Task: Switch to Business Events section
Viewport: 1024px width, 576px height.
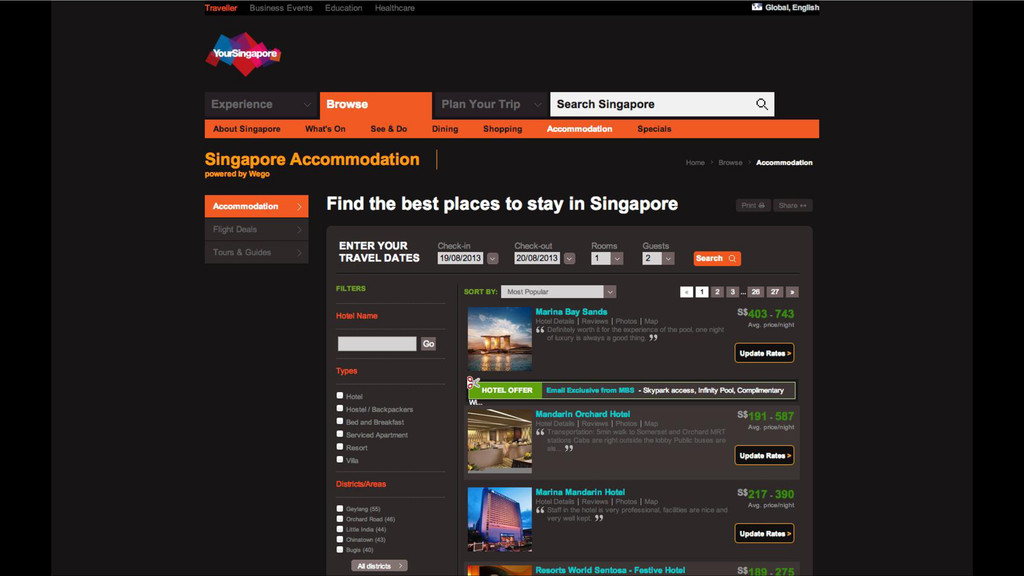Action: tap(281, 8)
